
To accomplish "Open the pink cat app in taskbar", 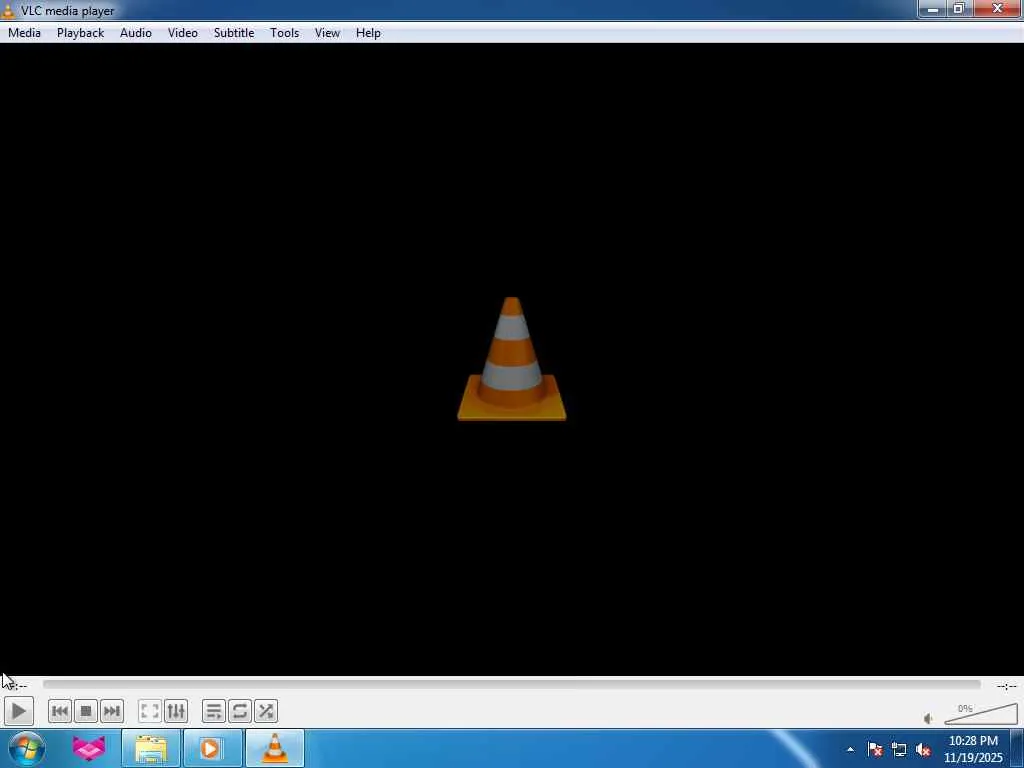I will pyautogui.click(x=88, y=748).
